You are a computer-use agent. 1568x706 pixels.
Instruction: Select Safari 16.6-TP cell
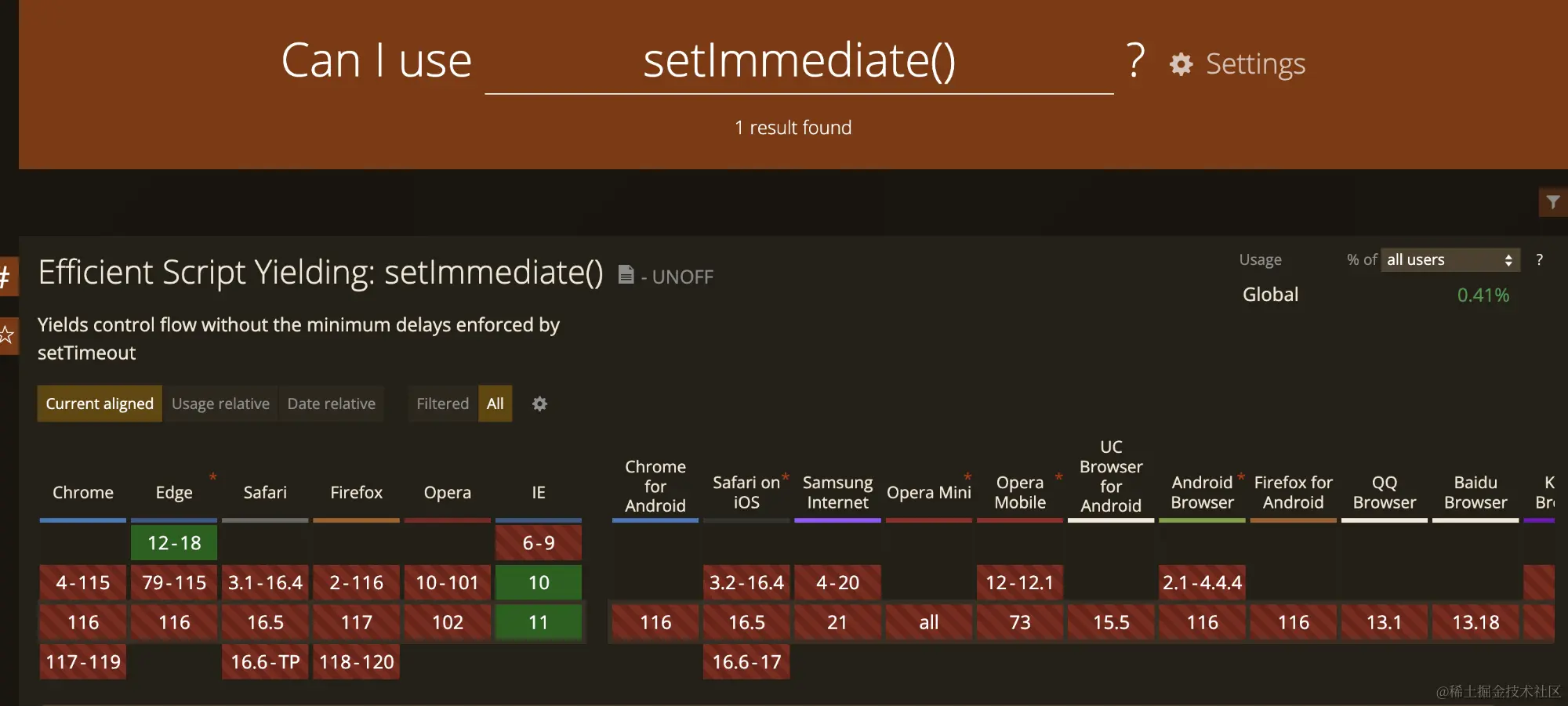[x=265, y=662]
